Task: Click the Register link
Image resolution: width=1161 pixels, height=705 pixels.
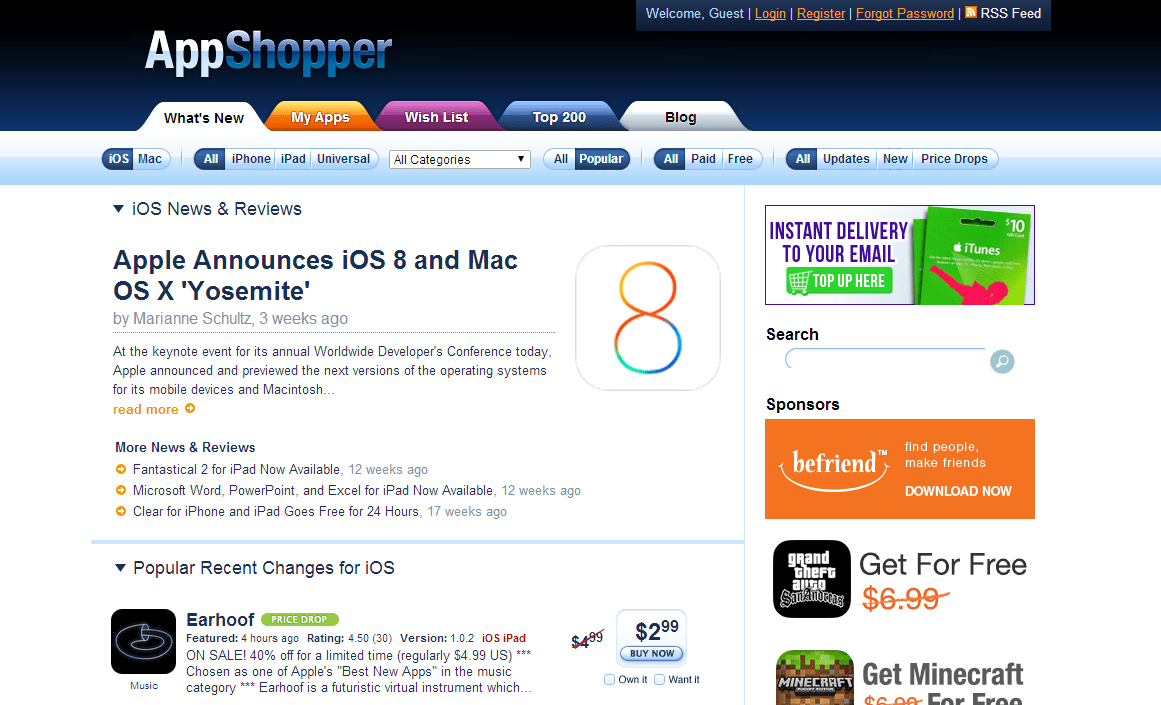Action: (820, 13)
